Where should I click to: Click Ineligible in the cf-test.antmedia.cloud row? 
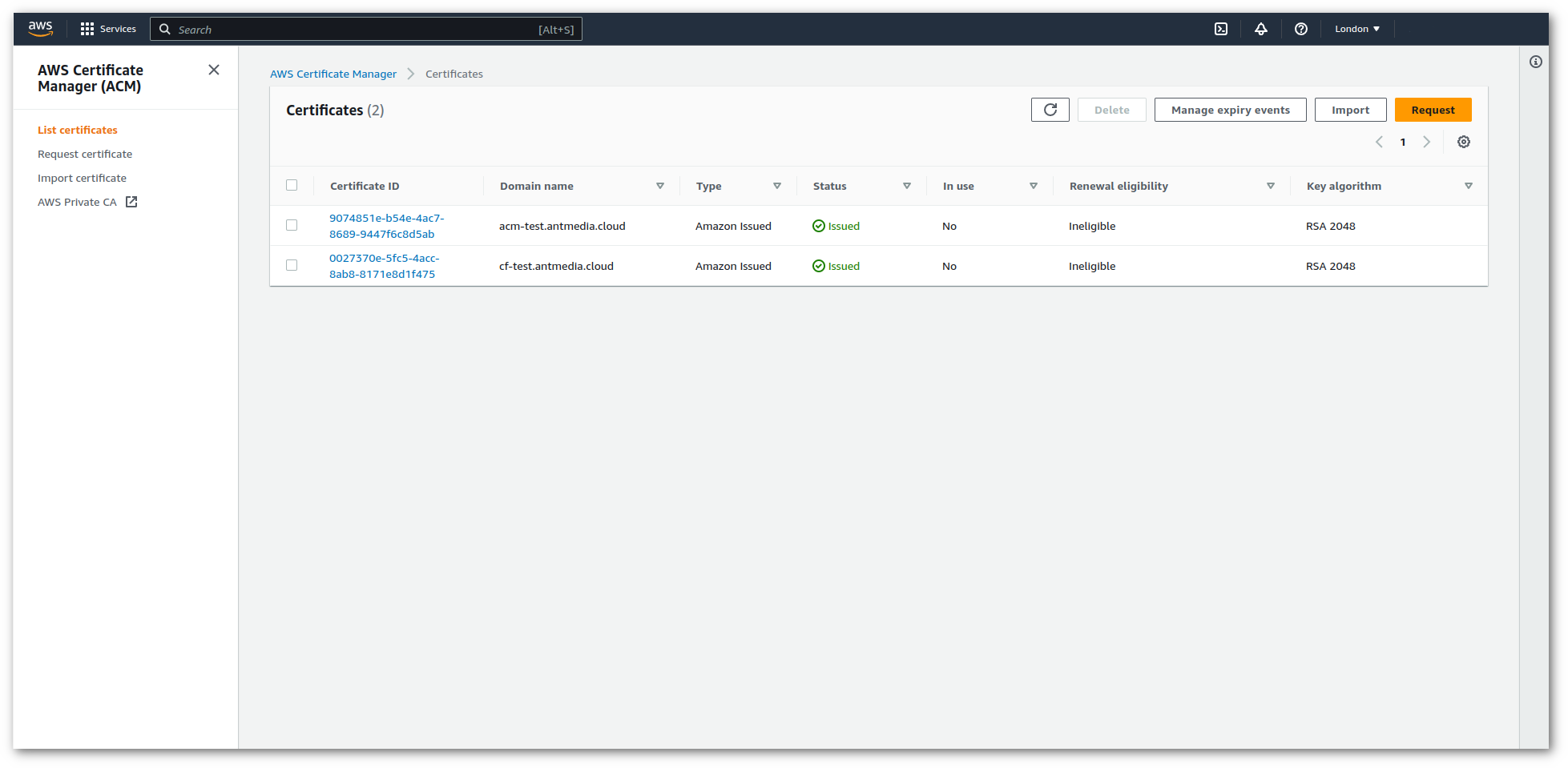coord(1092,266)
